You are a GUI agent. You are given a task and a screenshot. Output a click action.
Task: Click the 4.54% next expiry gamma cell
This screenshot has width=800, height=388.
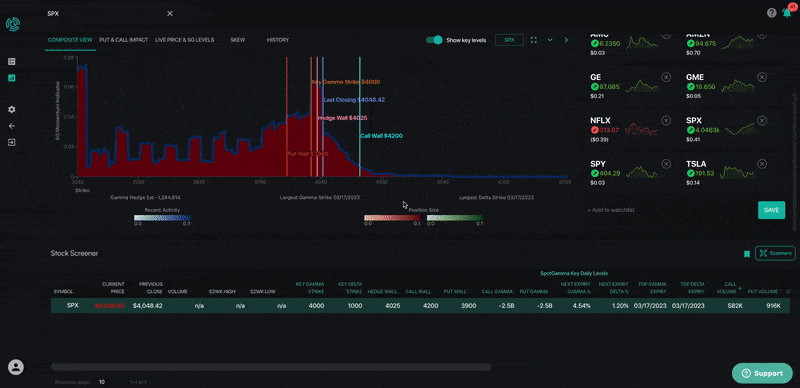(x=582, y=306)
